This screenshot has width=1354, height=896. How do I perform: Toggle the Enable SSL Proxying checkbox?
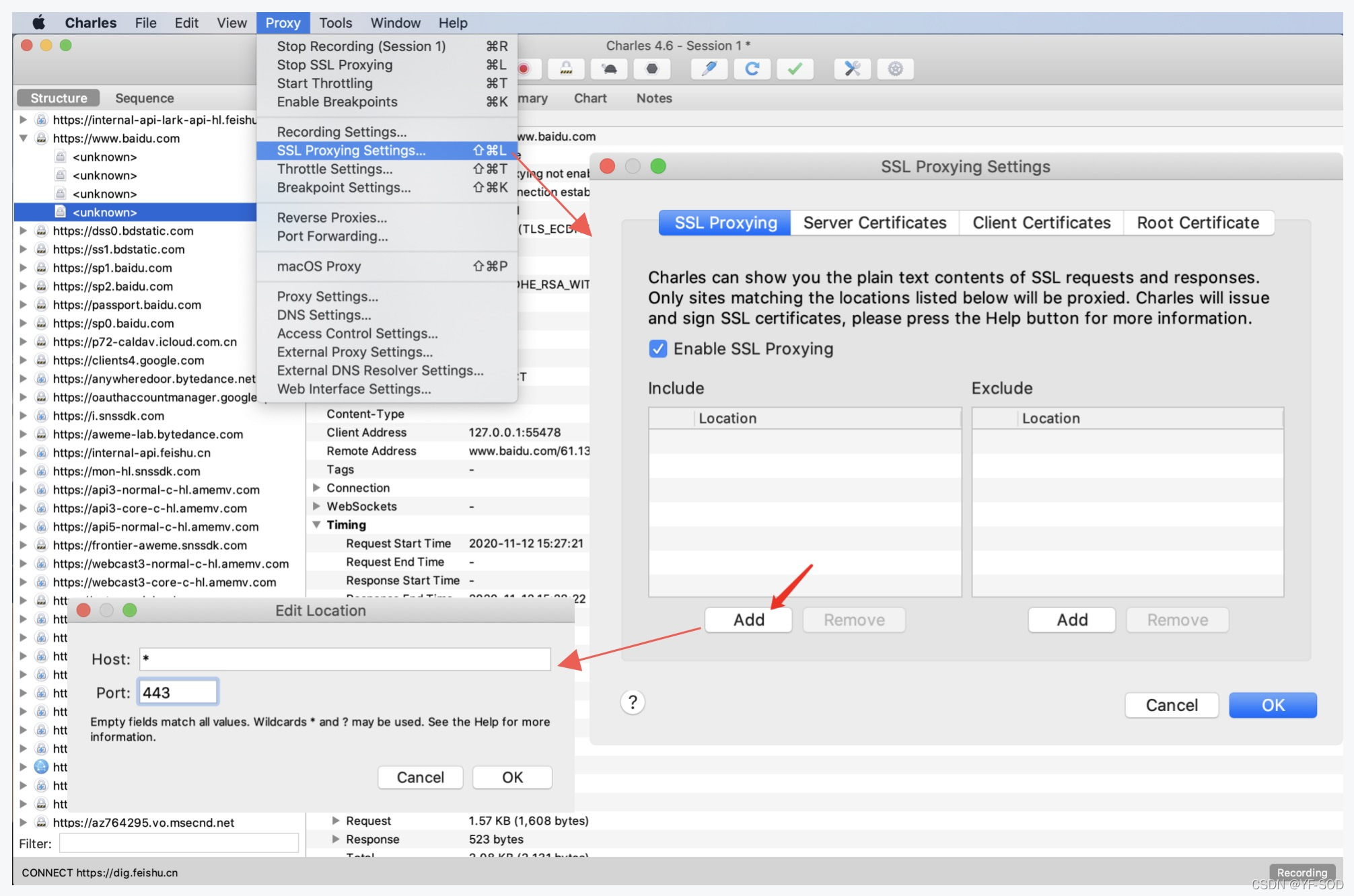coord(657,348)
